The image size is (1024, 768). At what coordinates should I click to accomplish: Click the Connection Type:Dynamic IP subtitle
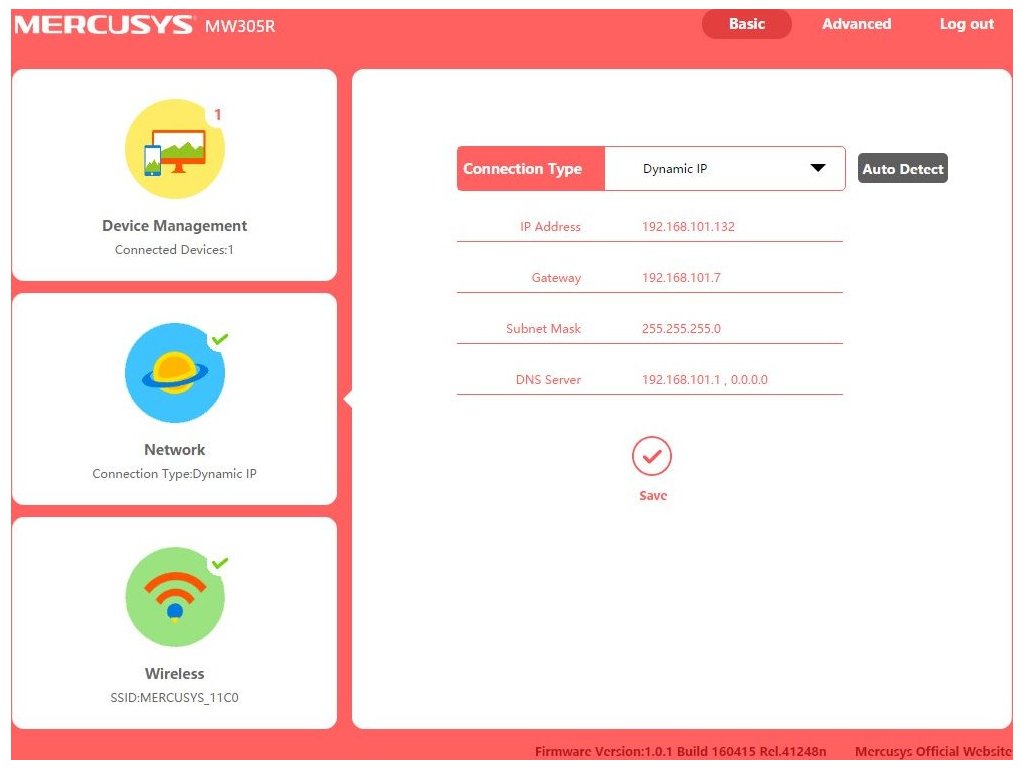tap(174, 473)
